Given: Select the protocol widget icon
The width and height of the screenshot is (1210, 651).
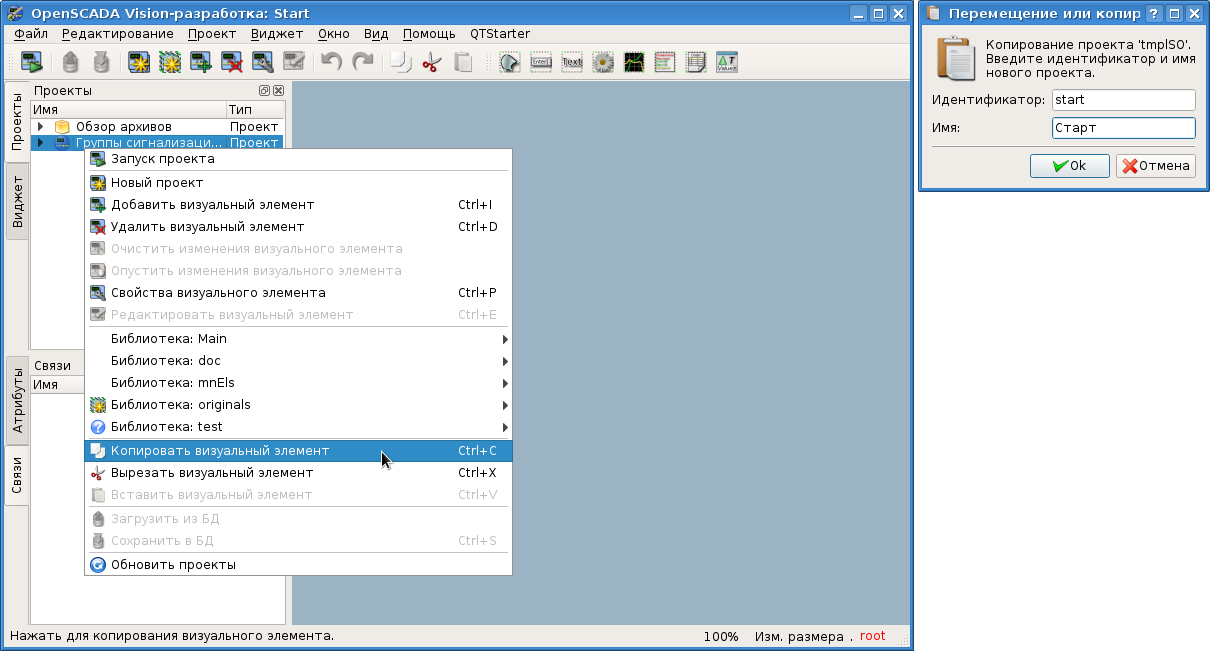Looking at the screenshot, I should point(665,62).
